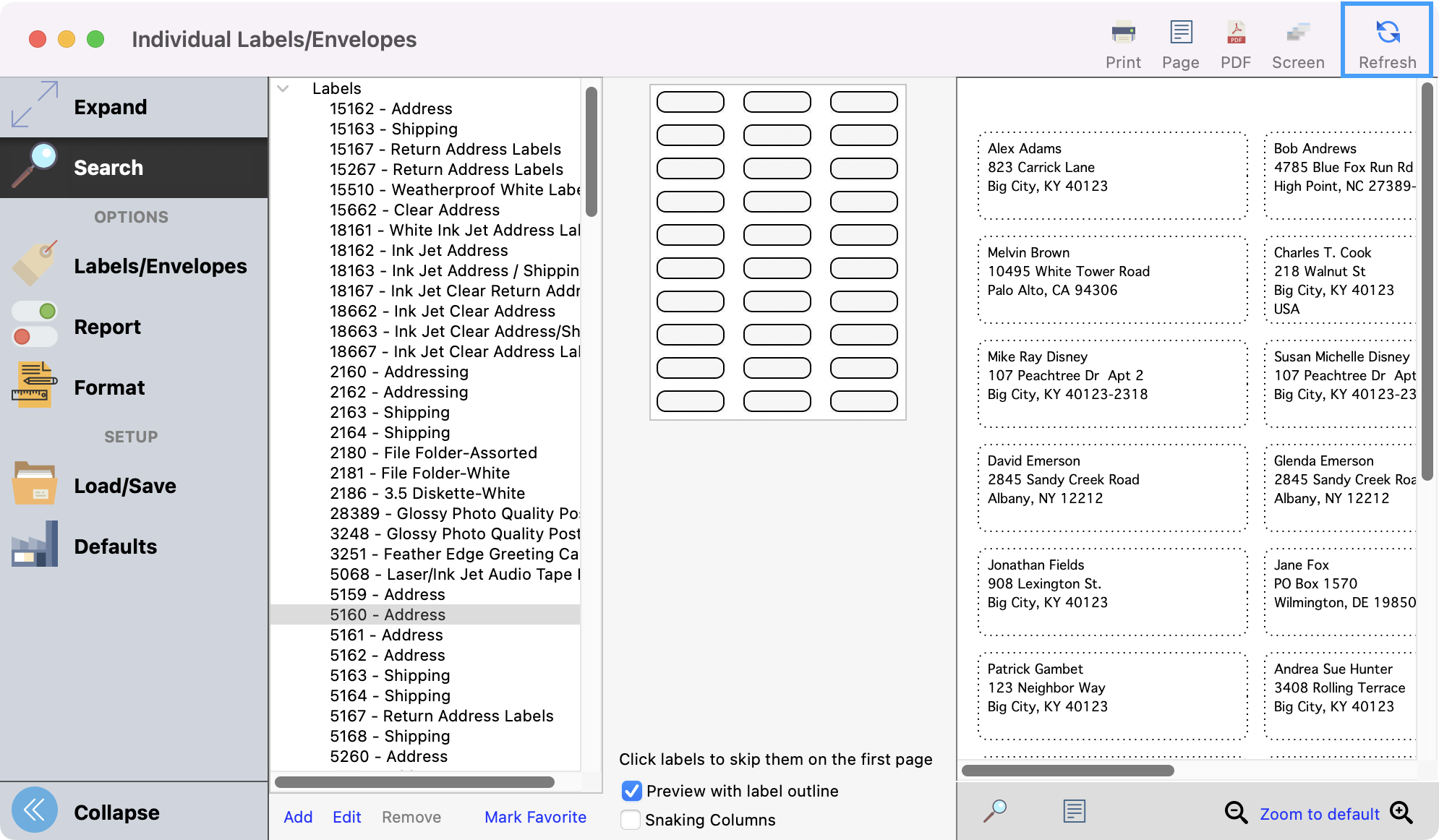The image size is (1439, 840).
Task: Select label type 5160 - Address
Action: (x=388, y=614)
